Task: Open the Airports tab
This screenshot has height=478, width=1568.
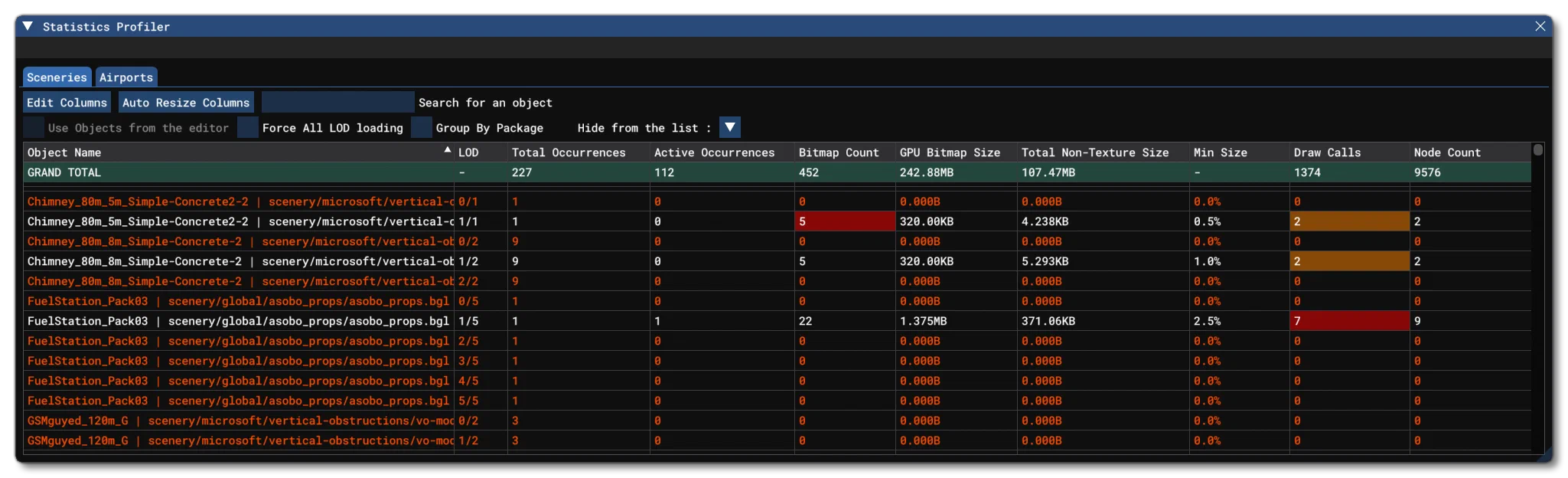Action: pos(126,77)
